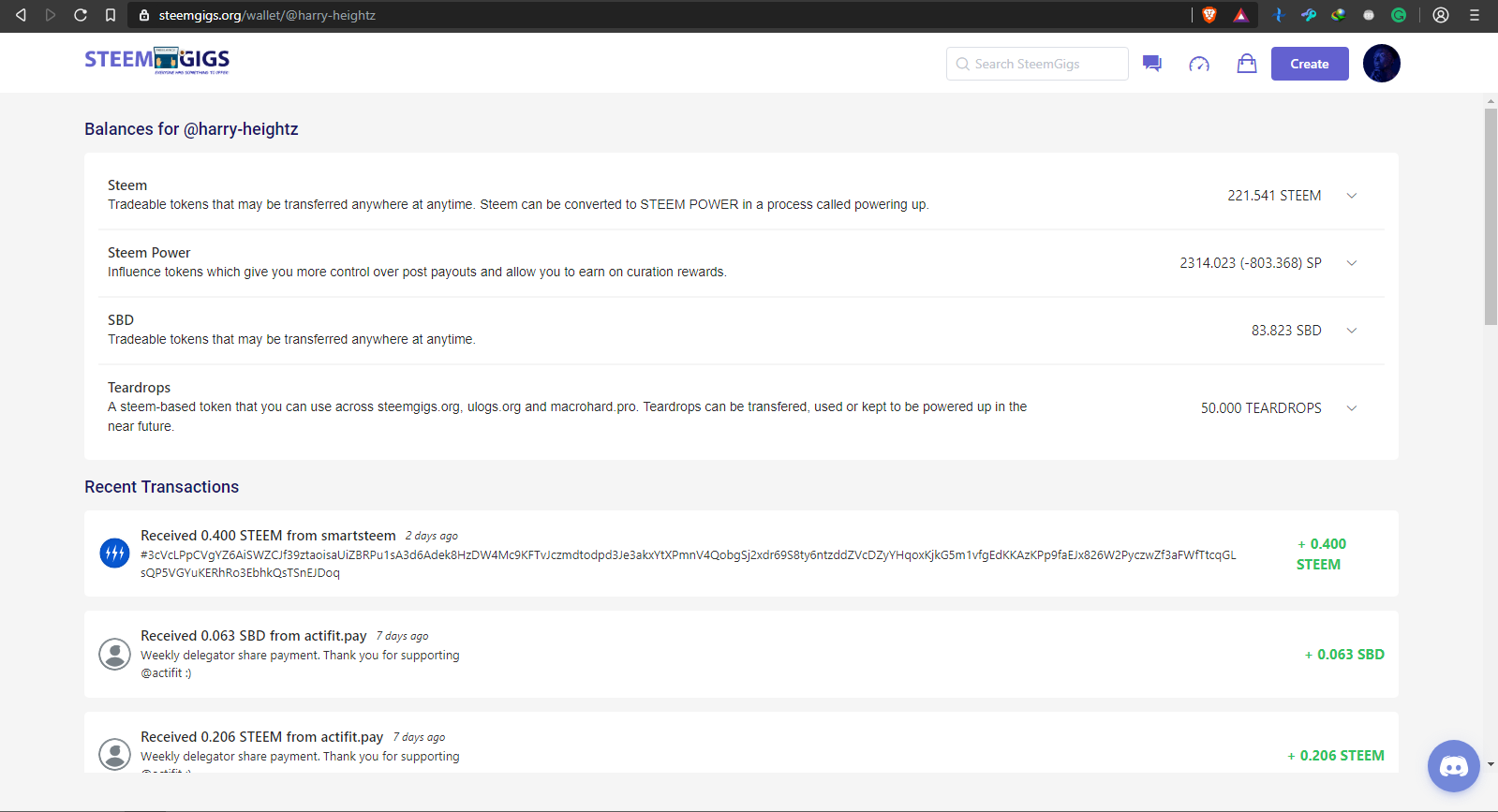Click the smartsteem transaction avatar icon

(x=114, y=553)
